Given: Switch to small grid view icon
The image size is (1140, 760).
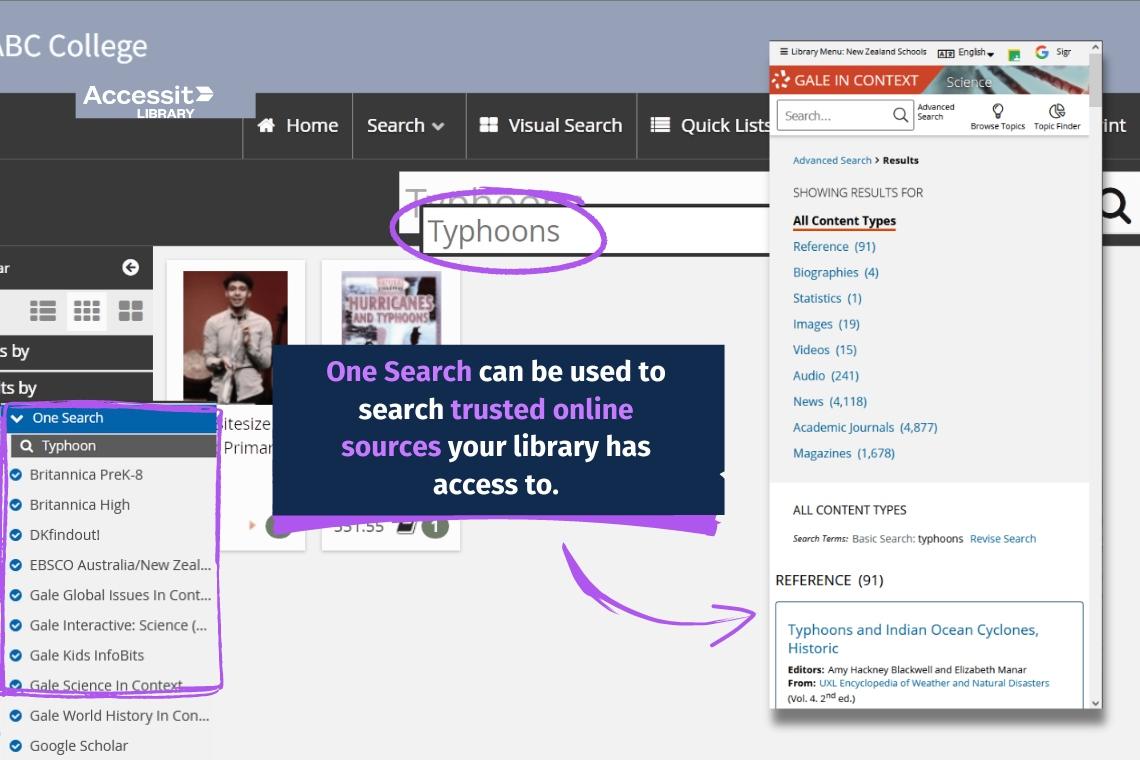Looking at the screenshot, I should click(x=87, y=311).
